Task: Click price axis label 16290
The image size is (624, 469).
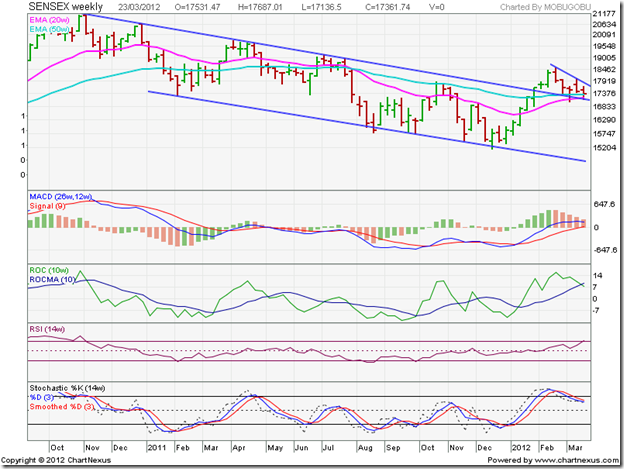Action: click(x=604, y=120)
